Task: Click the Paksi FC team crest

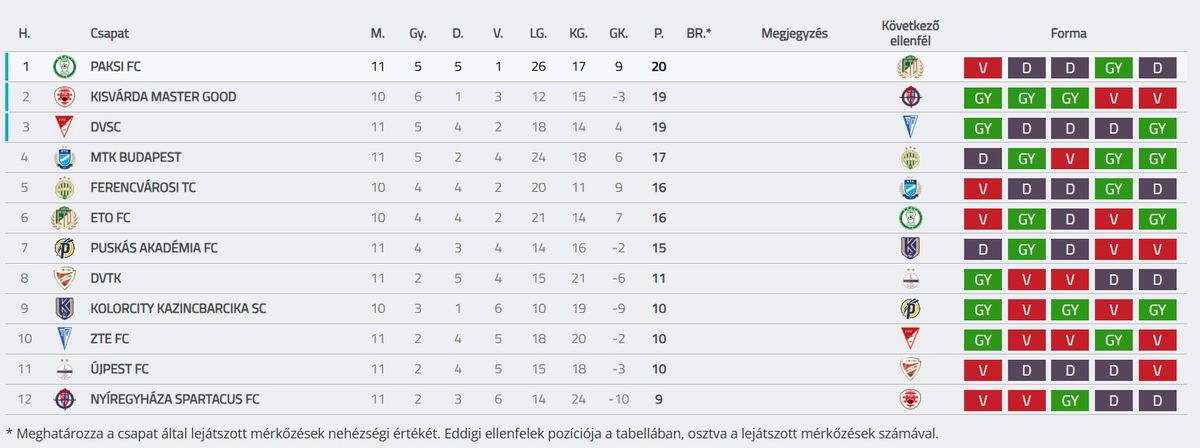Action: [x=65, y=67]
